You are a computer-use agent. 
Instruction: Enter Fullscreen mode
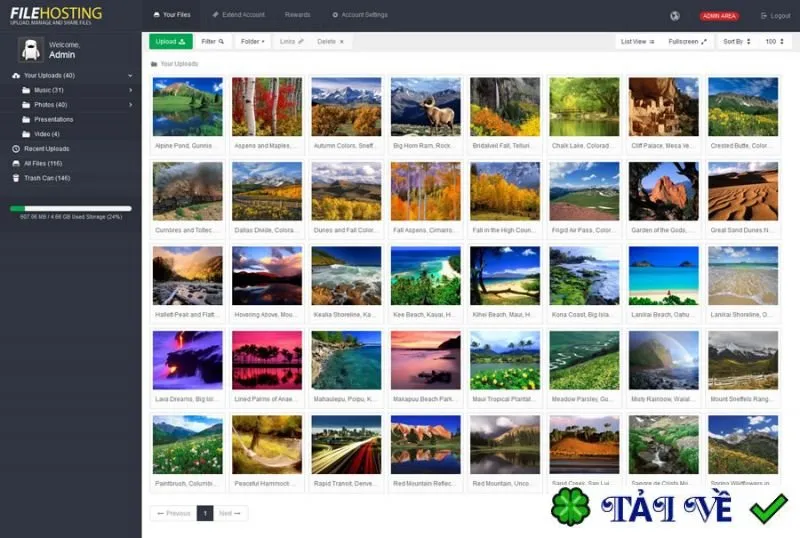coord(687,41)
